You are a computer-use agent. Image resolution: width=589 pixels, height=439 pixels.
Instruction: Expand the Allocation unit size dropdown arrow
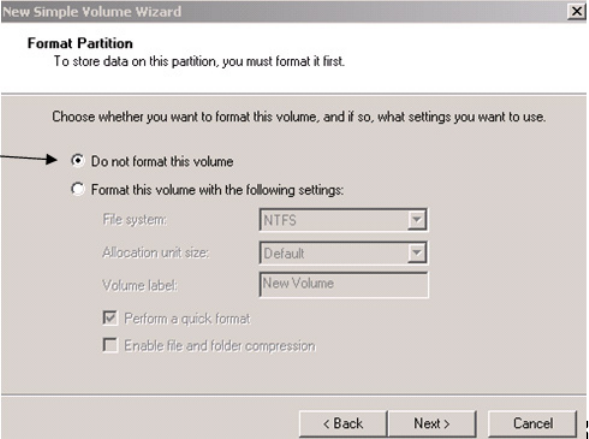(417, 253)
